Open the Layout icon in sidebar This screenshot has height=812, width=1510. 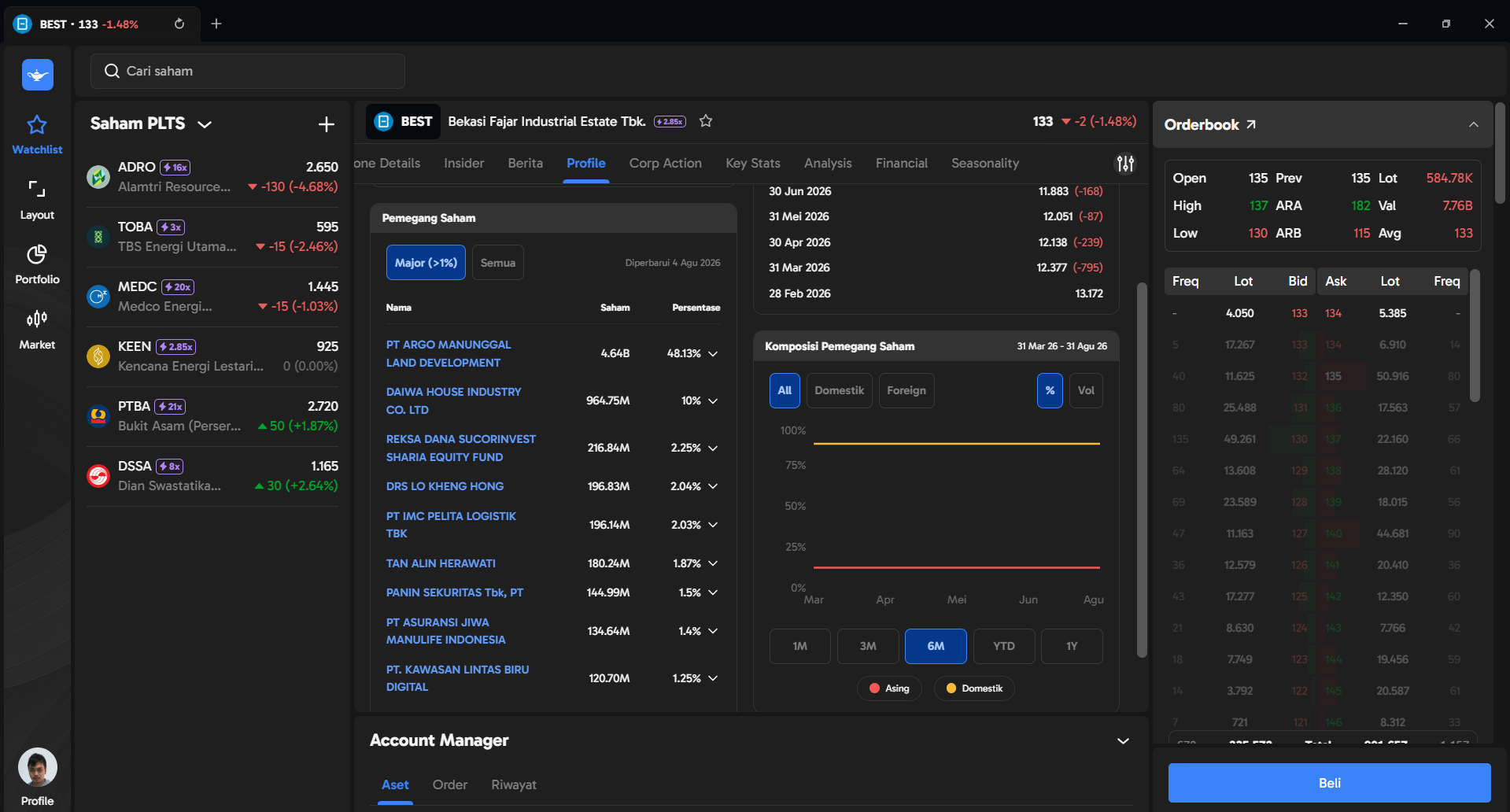click(37, 189)
